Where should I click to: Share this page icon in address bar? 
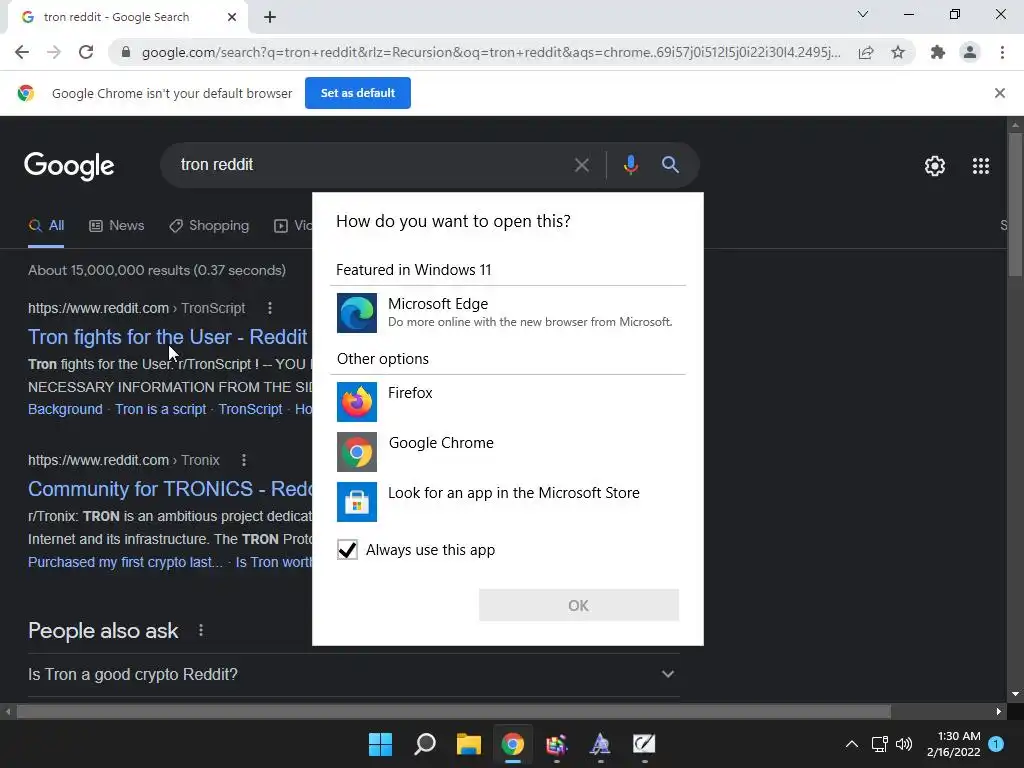click(866, 52)
